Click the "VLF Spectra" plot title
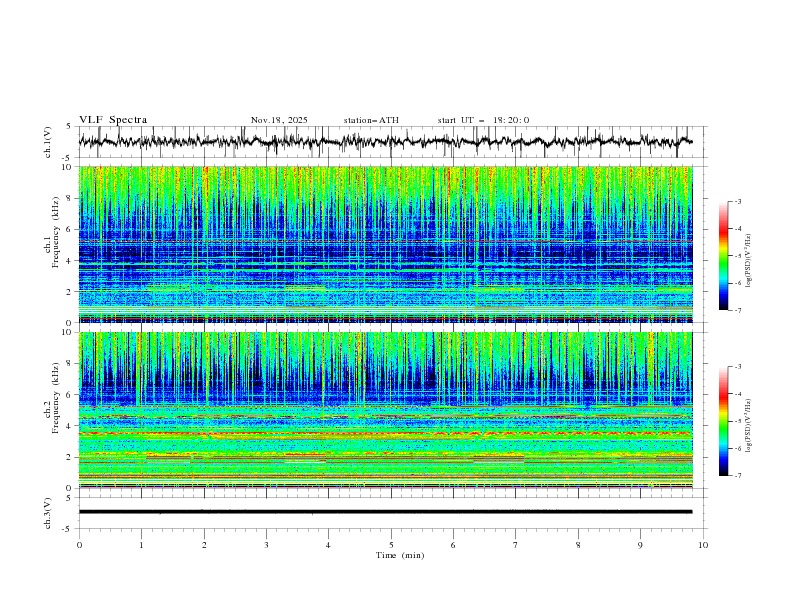 click(113, 120)
